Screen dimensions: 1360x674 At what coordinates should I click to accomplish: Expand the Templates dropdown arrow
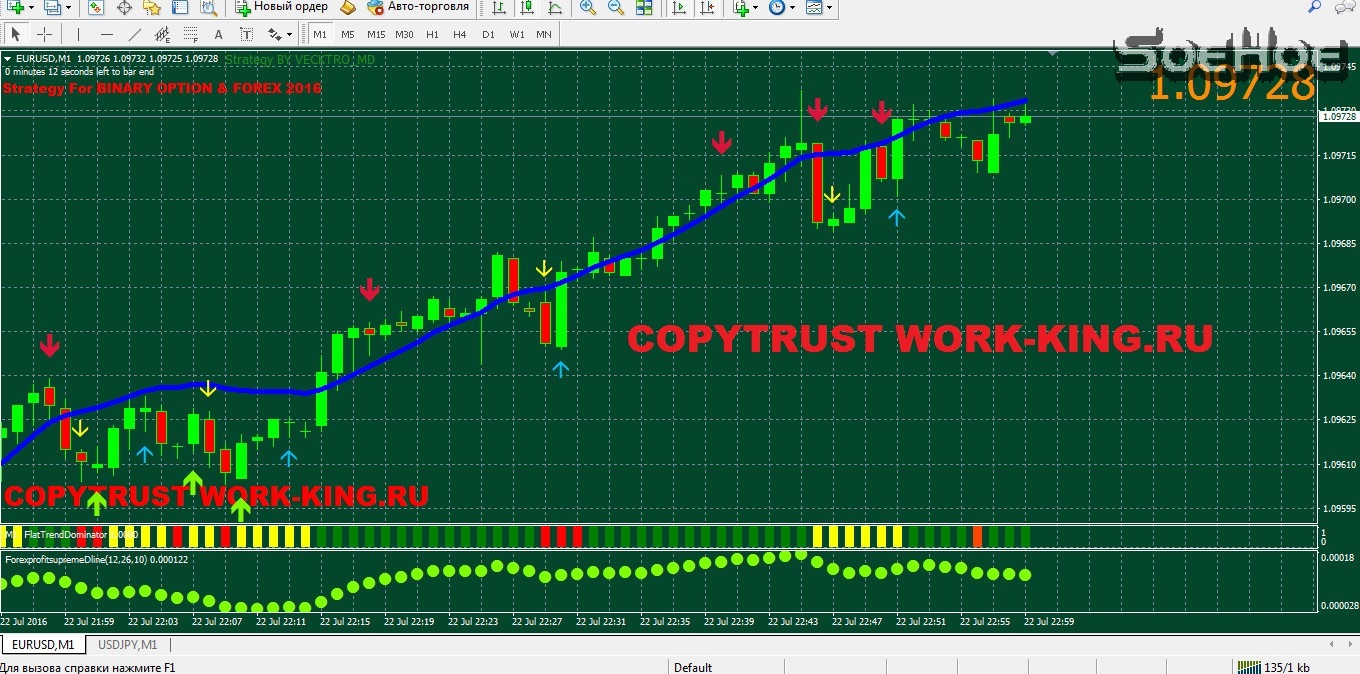[830, 8]
